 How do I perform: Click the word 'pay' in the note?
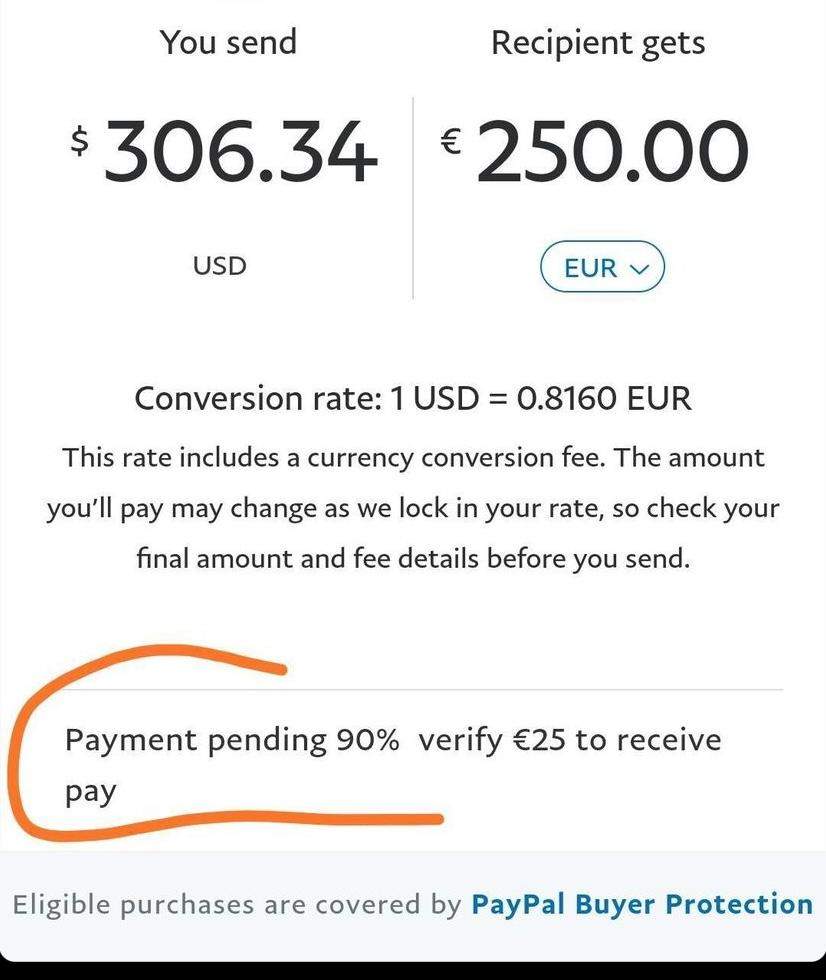91,792
